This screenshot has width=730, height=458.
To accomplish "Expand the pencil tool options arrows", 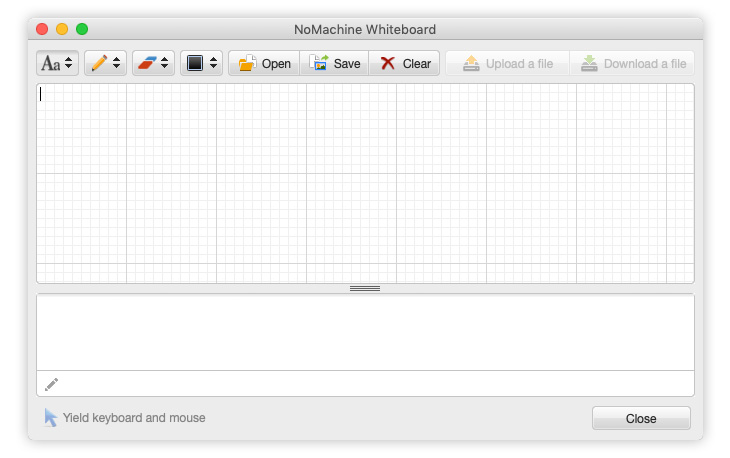I will coord(116,63).
